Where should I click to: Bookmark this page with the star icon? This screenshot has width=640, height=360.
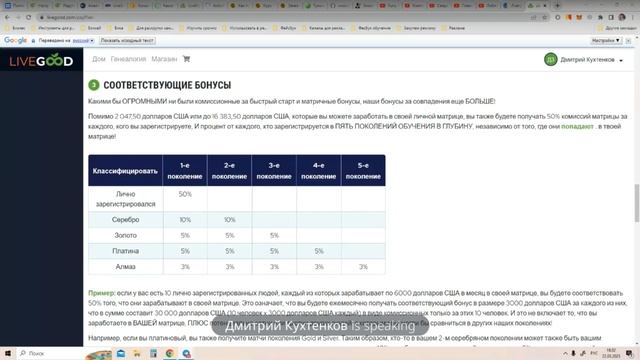click(544, 18)
